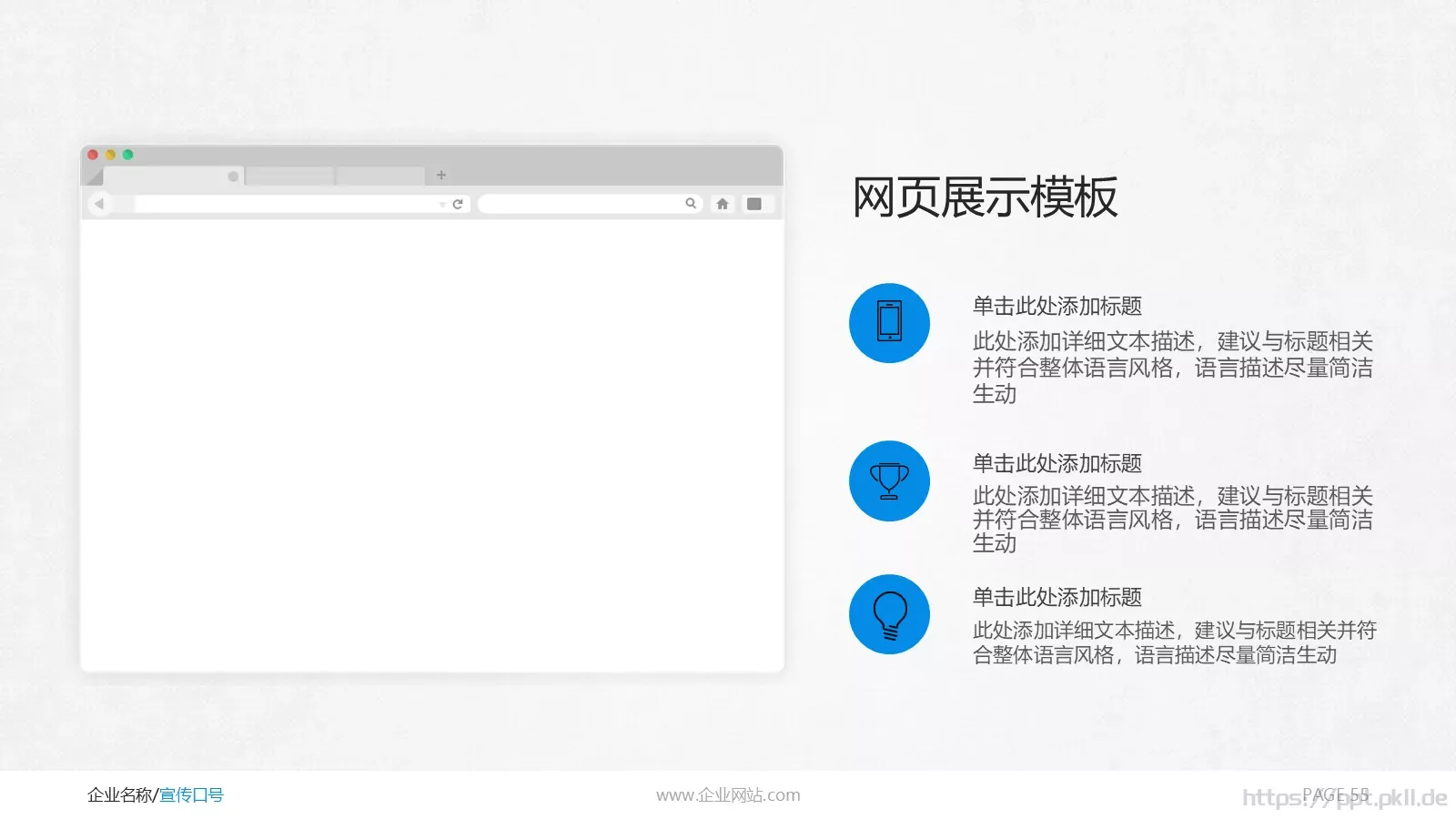Click the description paragraph beside the phone icon

(1173, 368)
